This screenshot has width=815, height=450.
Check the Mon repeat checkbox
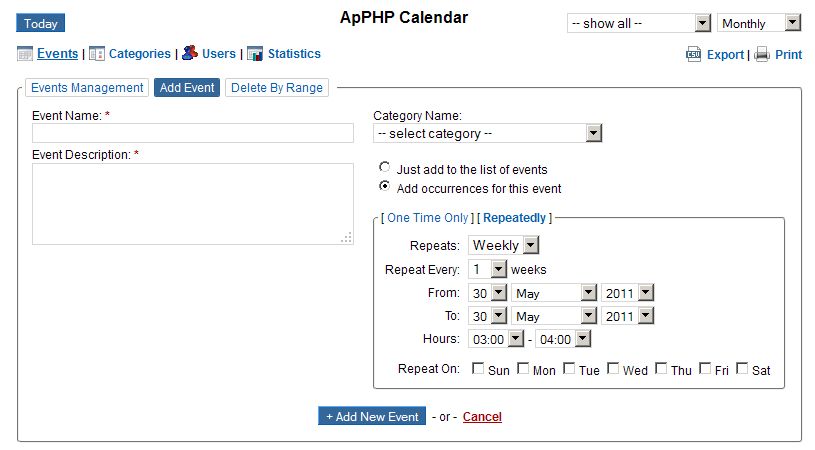pos(523,369)
